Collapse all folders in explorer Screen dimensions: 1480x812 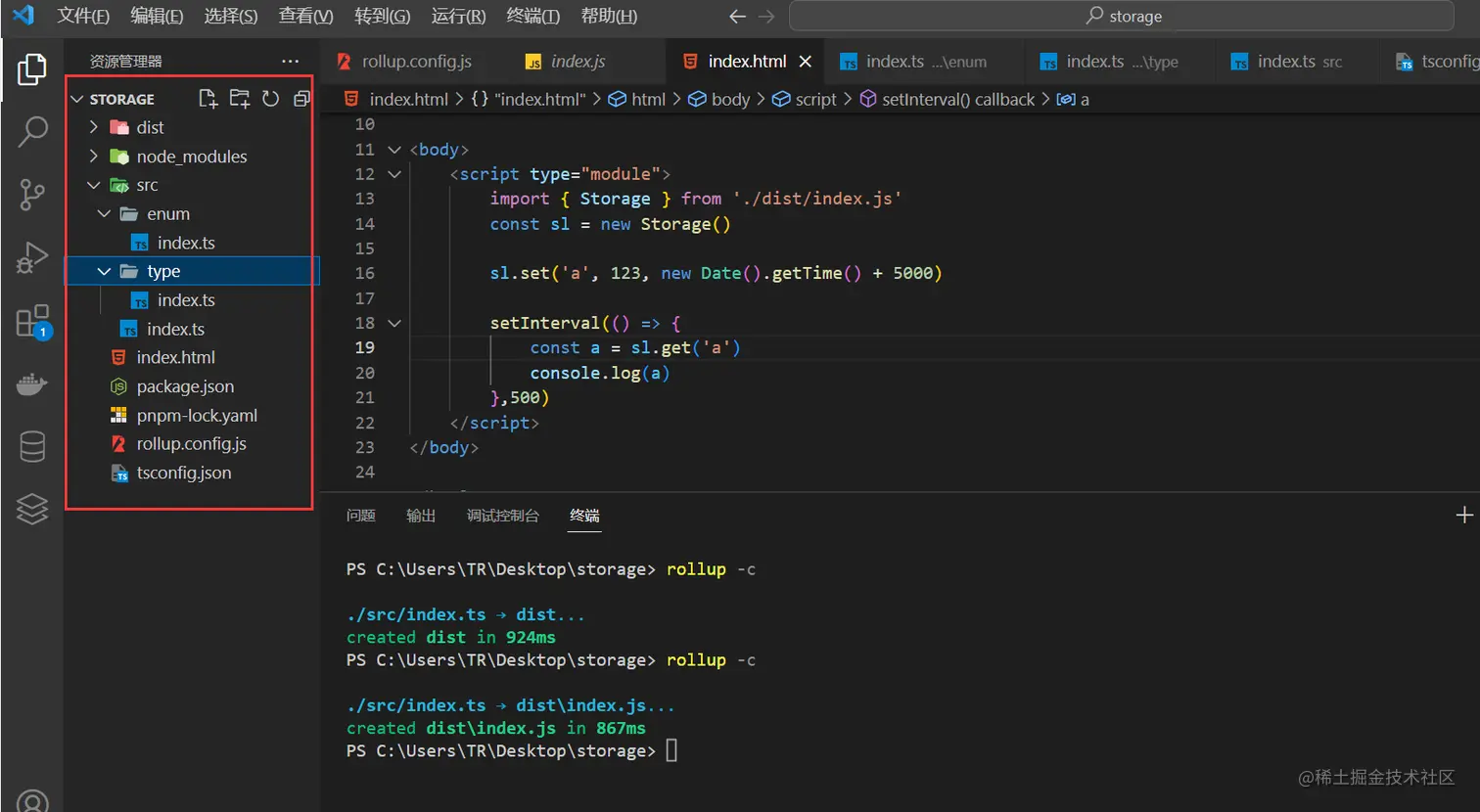(301, 99)
